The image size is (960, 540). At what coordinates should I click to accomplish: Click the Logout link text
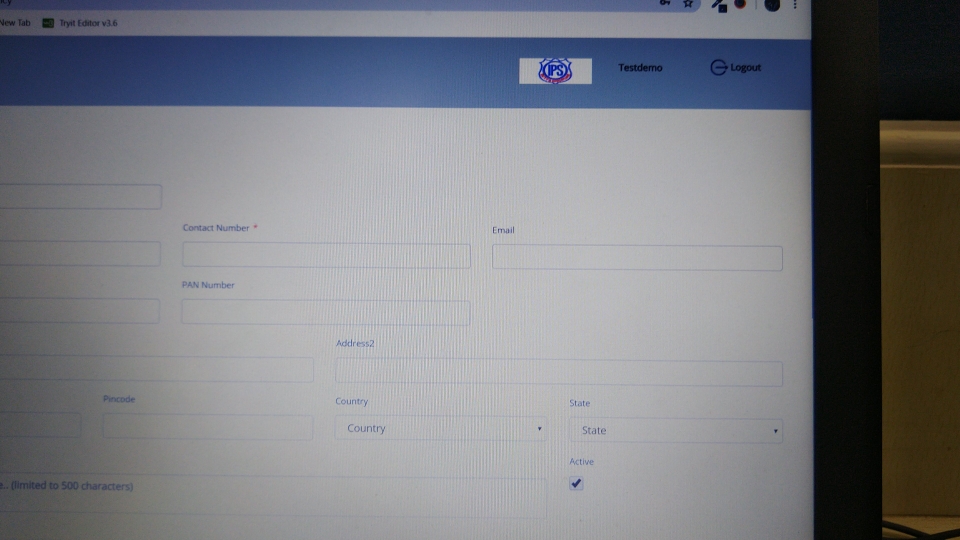click(x=745, y=68)
